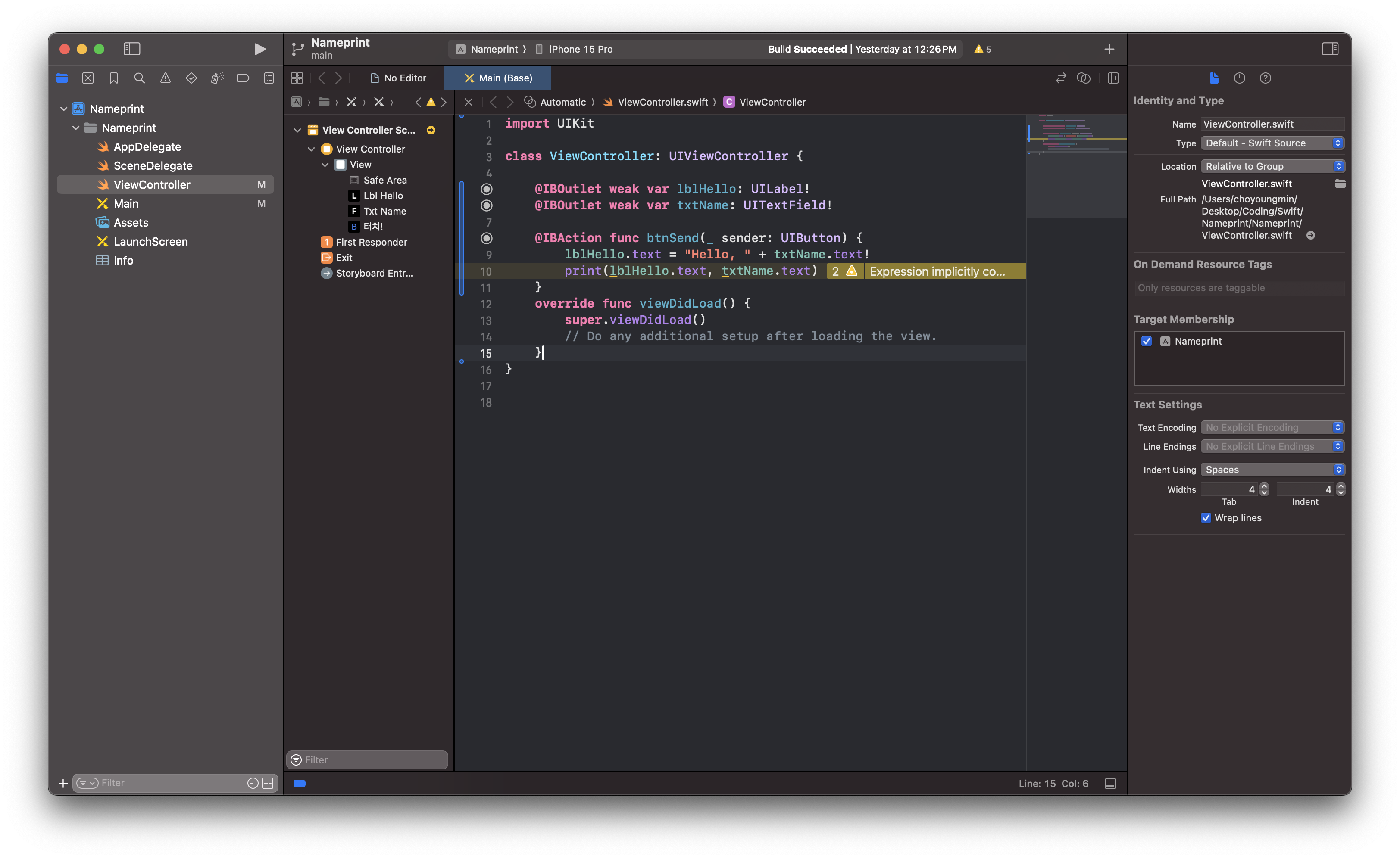Screen dimensions: 1400x859
Task: Select LaunchScreen in project navigator
Action: 150,241
